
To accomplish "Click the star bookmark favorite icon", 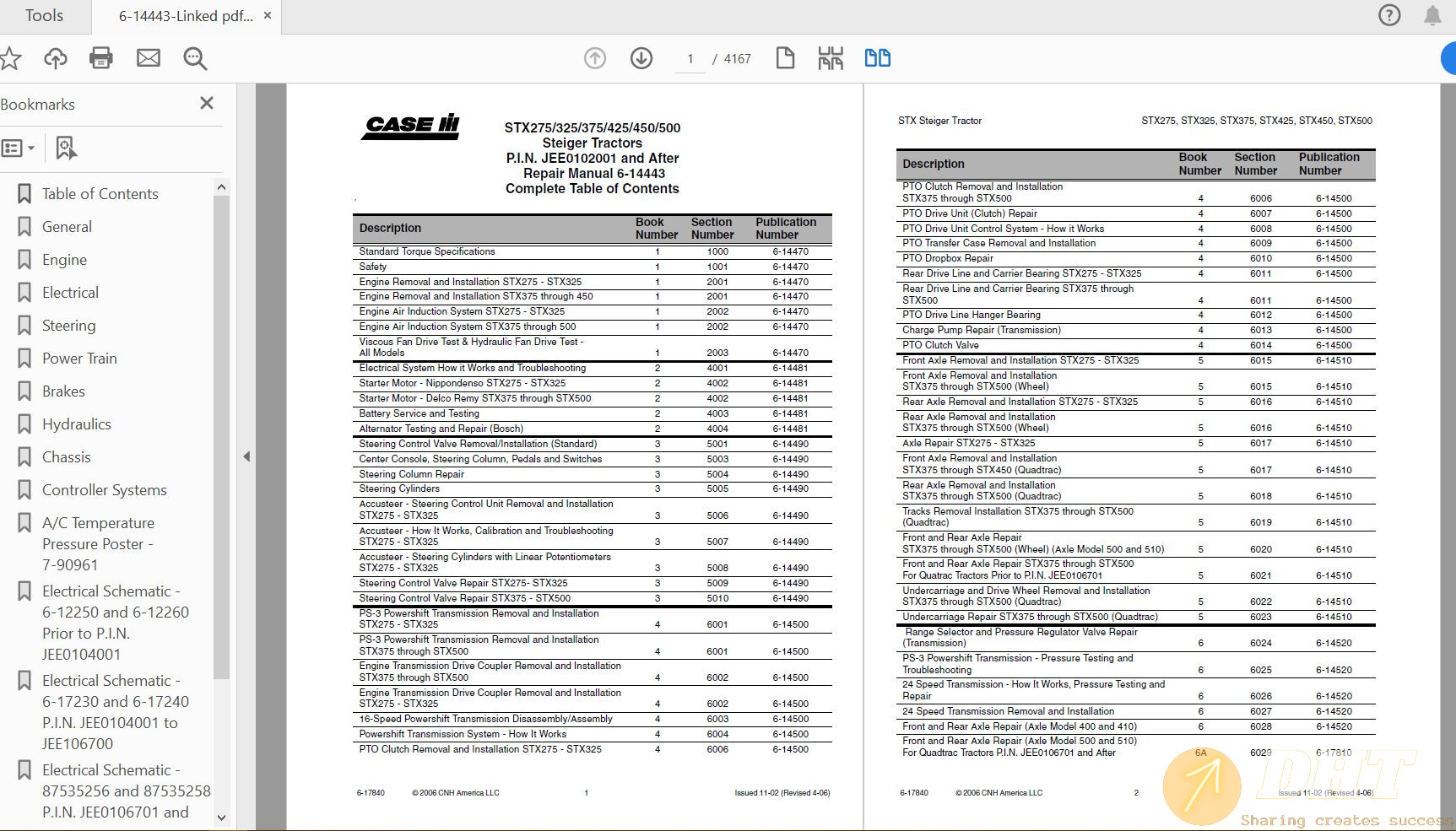I will (10, 58).
